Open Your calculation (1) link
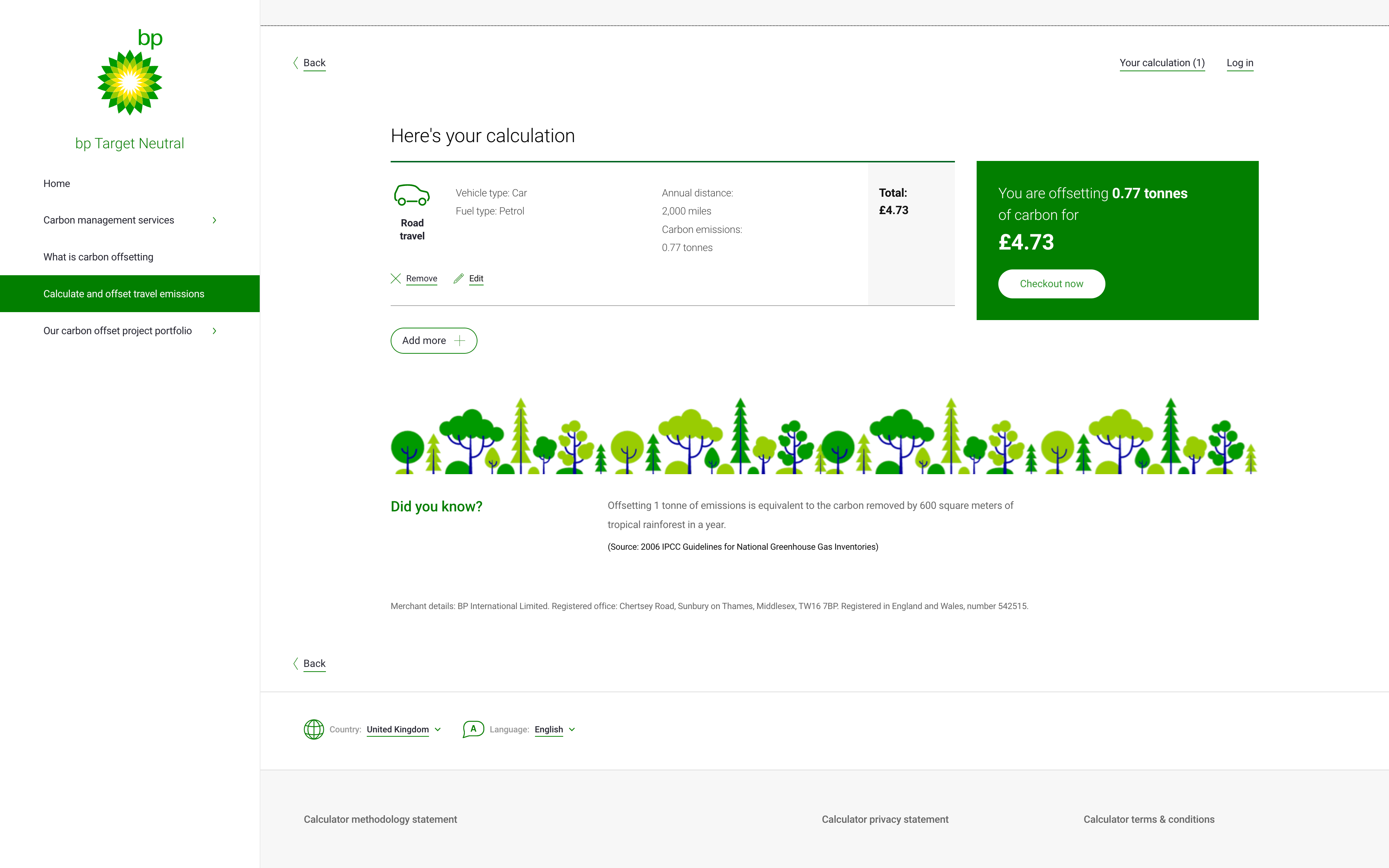Screen dimensions: 1389x868 pos(1162,63)
